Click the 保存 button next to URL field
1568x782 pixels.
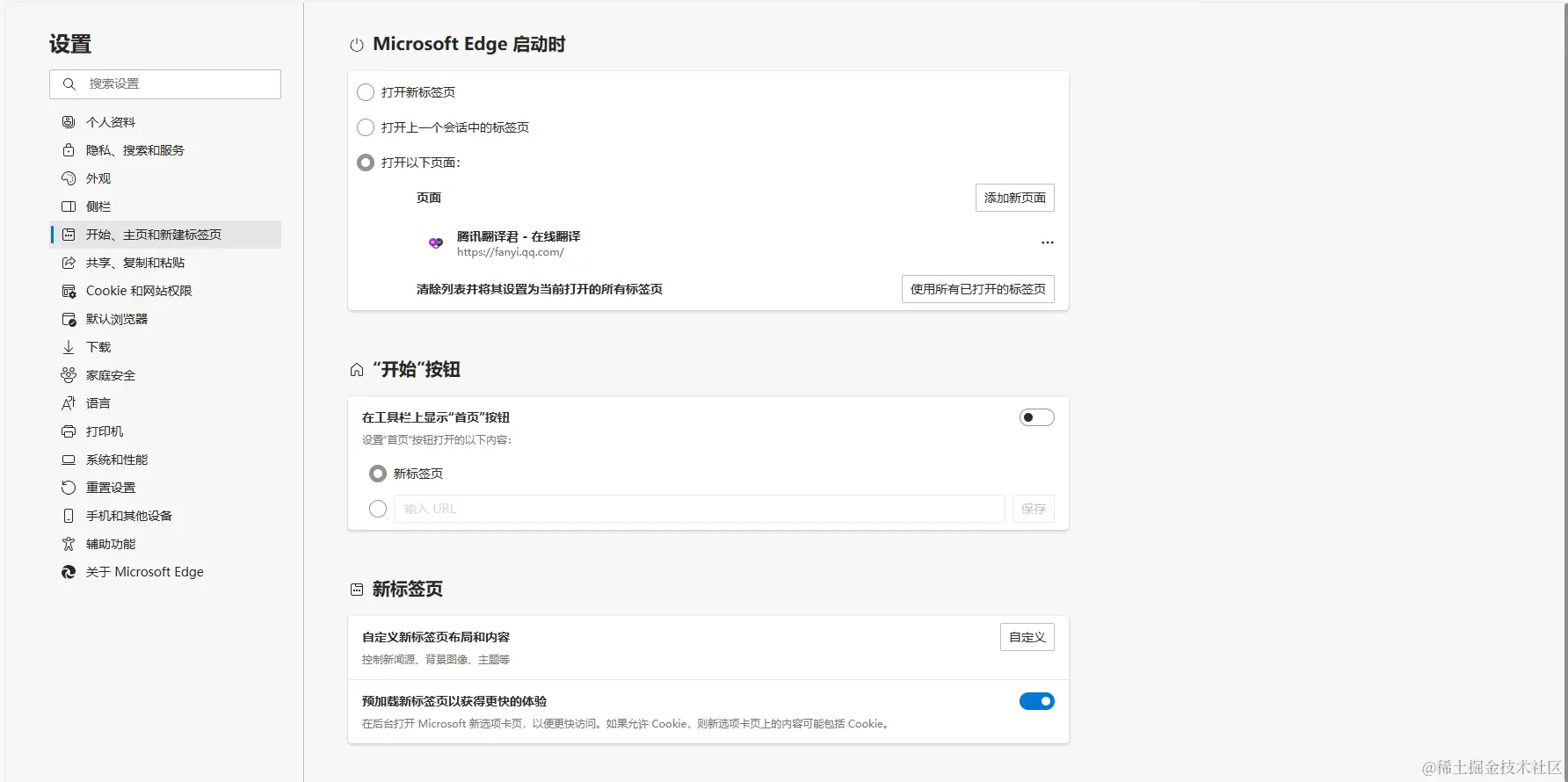pos(1034,509)
